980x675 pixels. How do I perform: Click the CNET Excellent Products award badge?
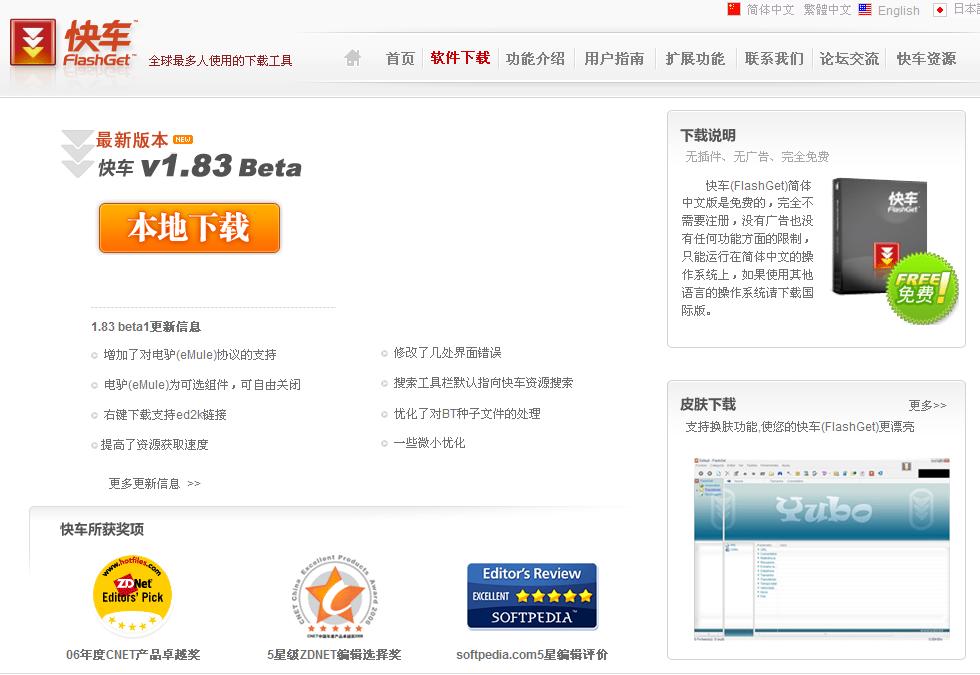pos(335,597)
